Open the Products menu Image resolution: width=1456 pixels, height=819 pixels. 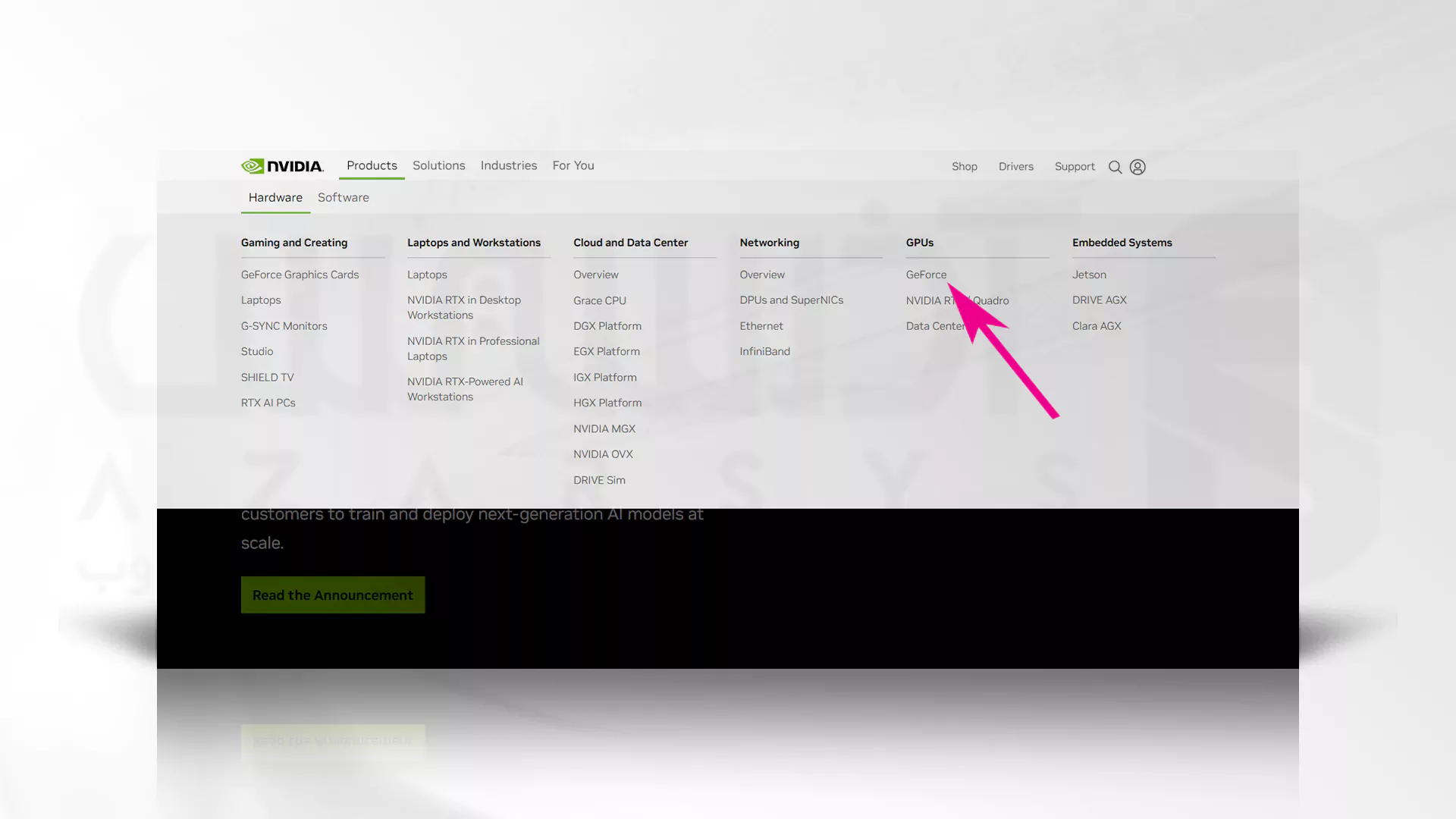[x=372, y=165]
